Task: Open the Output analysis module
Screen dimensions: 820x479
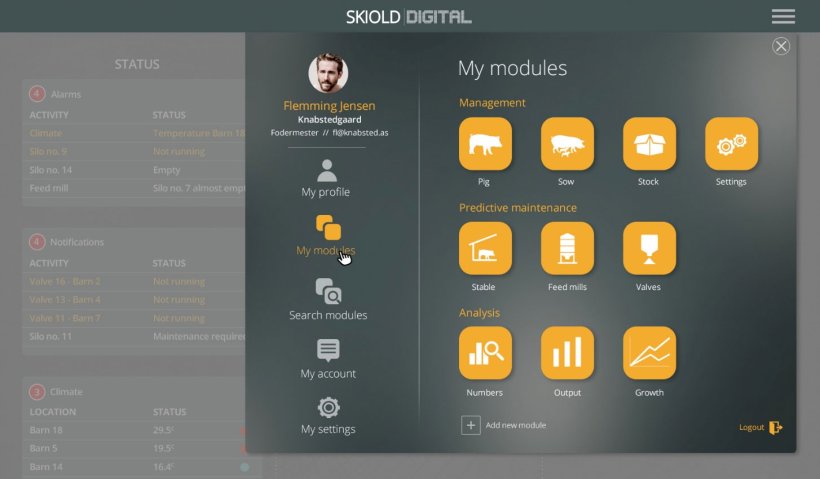Action: (x=567, y=353)
